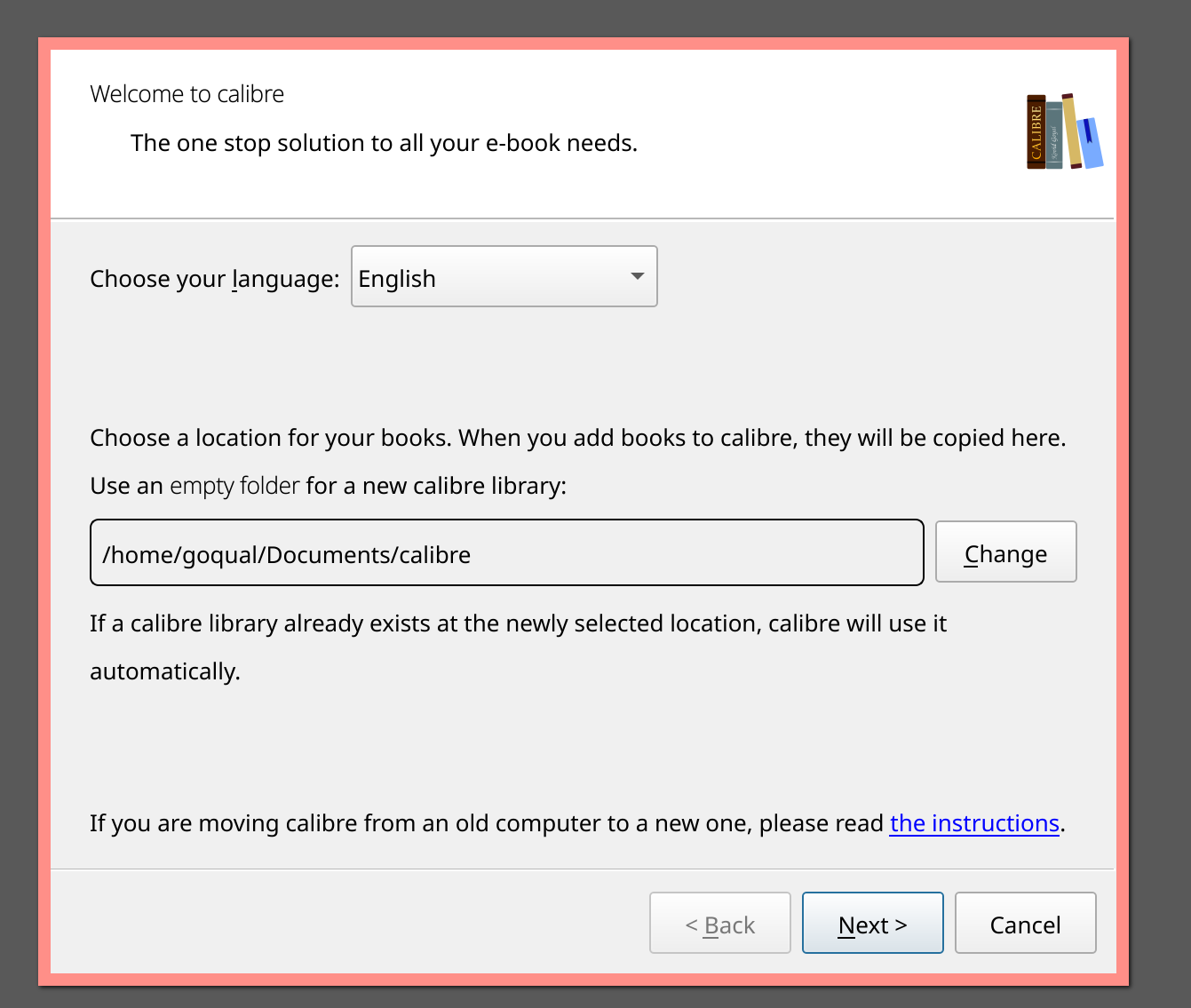Viewport: 1191px width, 1008px height.
Task: Click the Change button for library location
Action: point(1006,552)
